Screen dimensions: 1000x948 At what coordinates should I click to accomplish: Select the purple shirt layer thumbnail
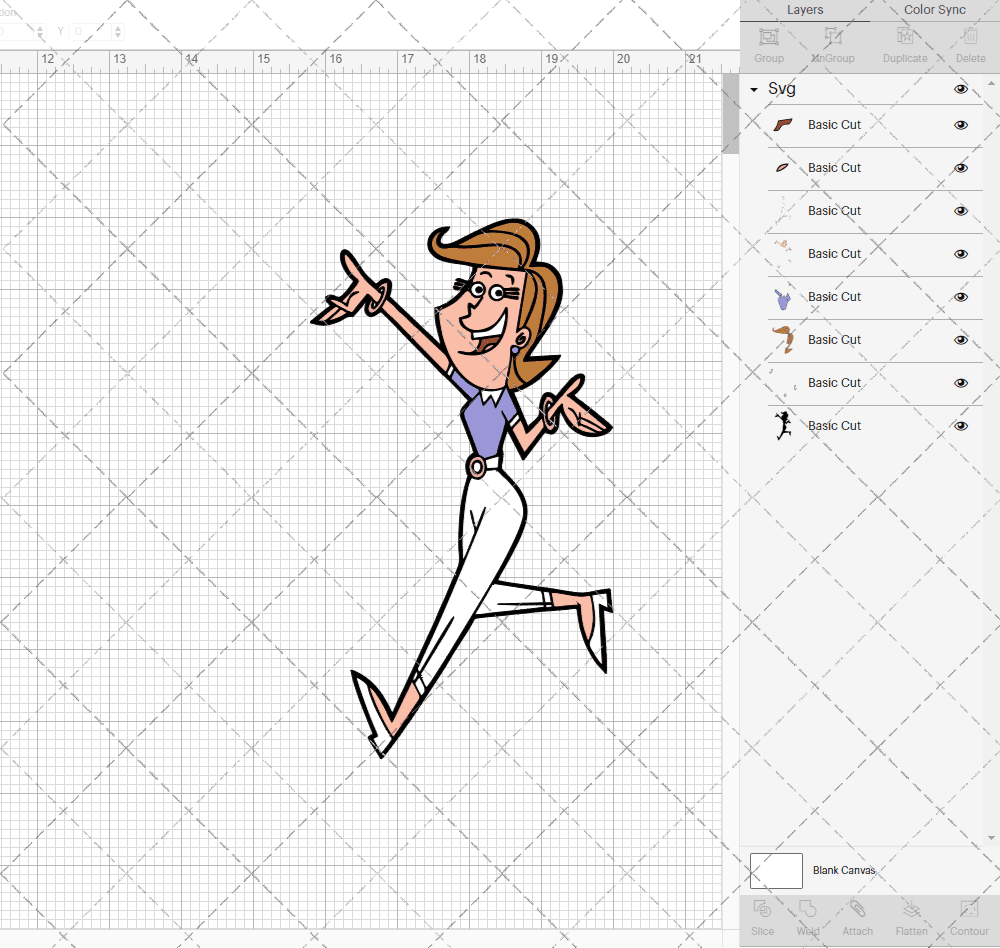[783, 297]
